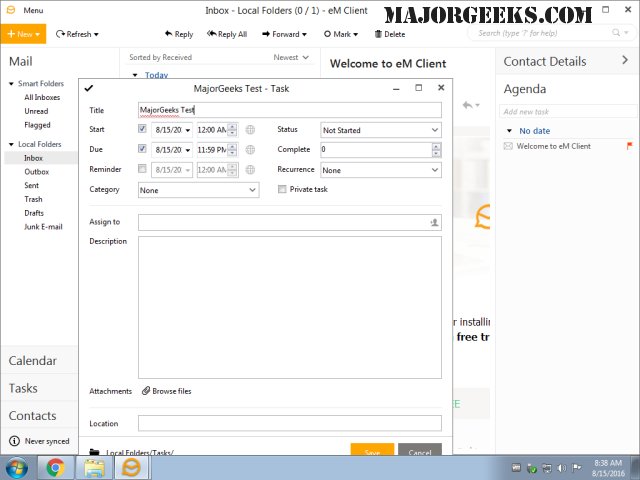
Task: Collapse the Local Folders tree
Action: (11, 144)
